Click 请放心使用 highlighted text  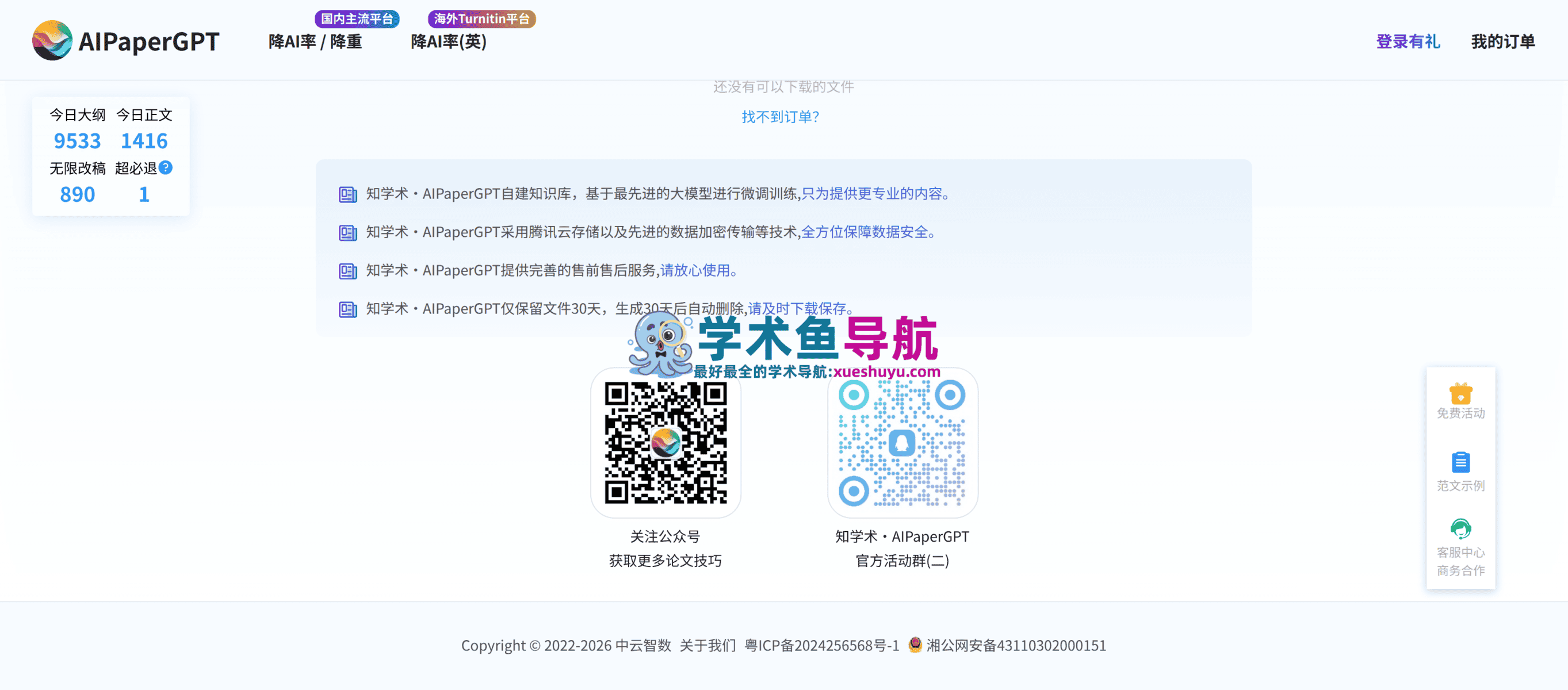[x=699, y=270]
